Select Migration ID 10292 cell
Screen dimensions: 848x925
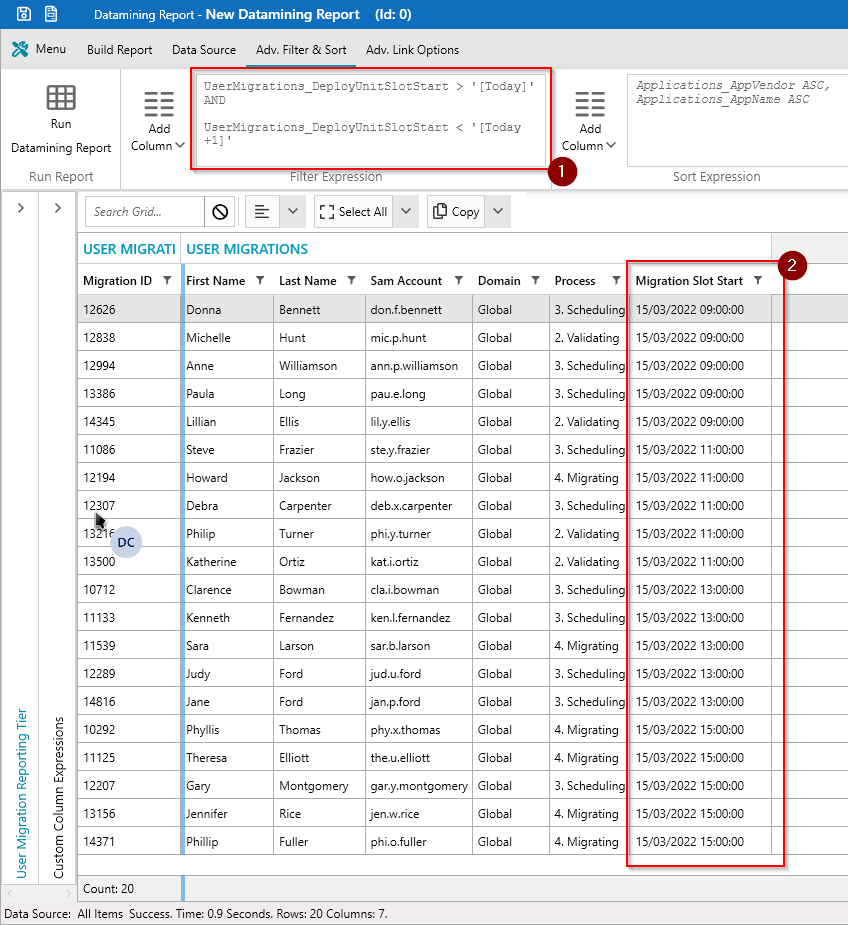click(129, 730)
